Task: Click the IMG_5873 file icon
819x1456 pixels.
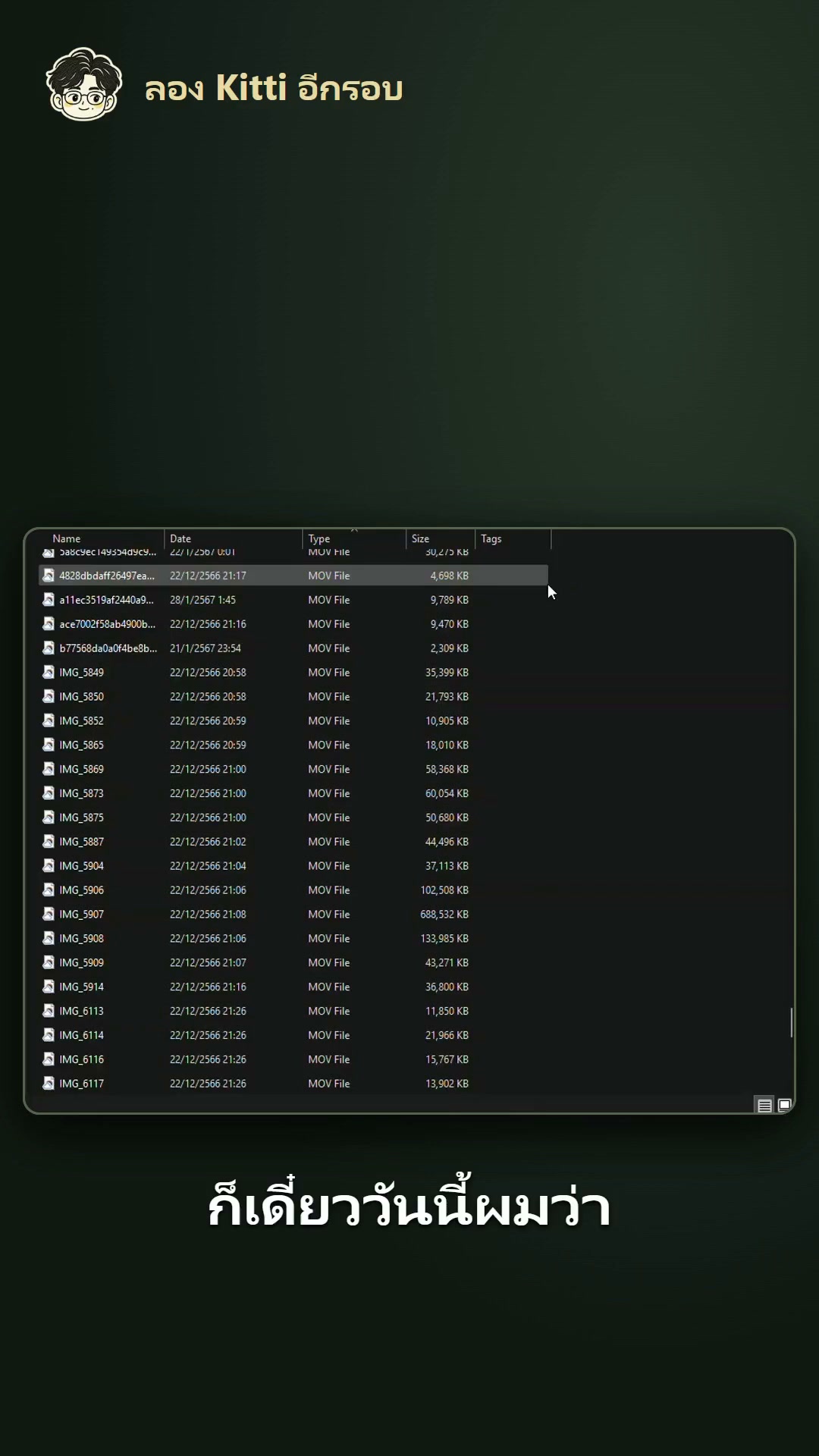Action: point(49,793)
